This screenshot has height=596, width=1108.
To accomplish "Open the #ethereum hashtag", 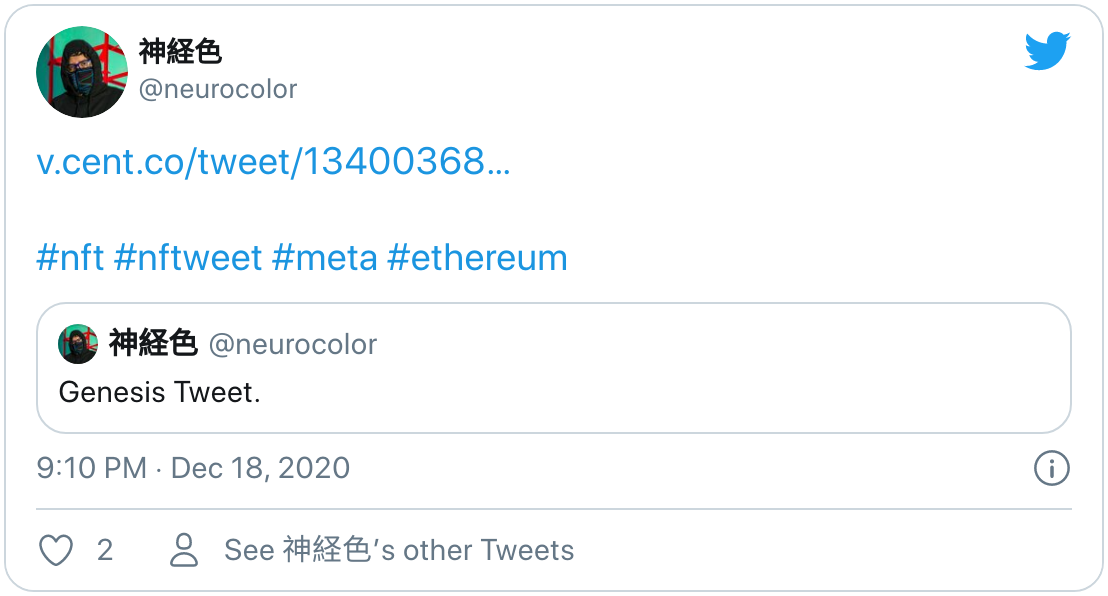I will tap(478, 257).
